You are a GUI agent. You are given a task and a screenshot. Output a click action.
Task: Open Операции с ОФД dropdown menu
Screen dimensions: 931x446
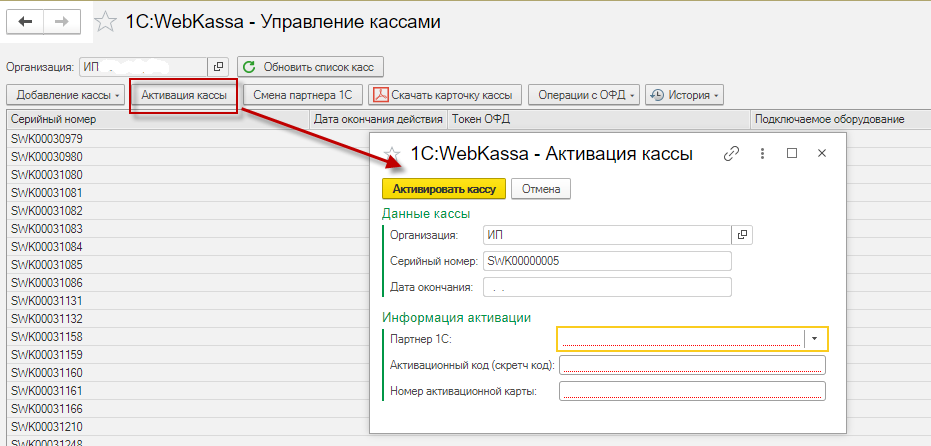[x=584, y=95]
